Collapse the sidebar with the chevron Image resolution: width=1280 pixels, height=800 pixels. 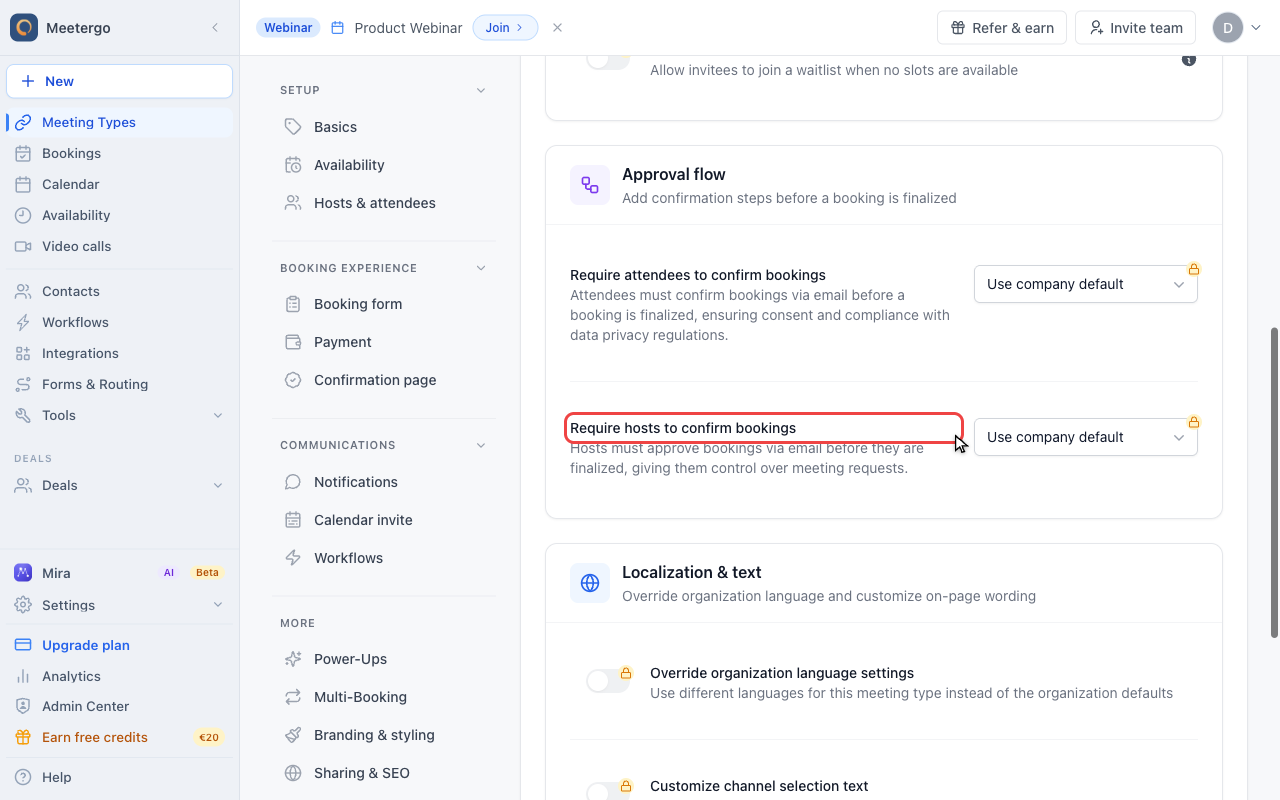pos(215,28)
